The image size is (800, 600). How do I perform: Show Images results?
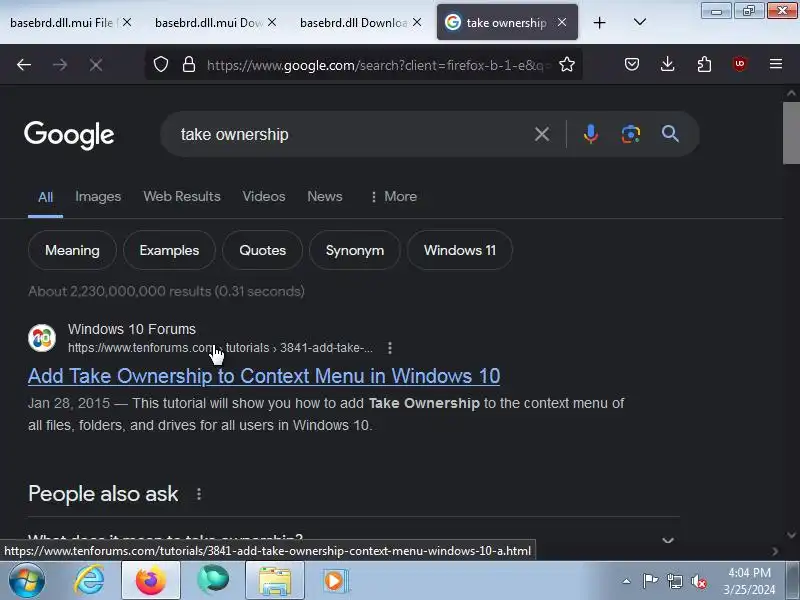[98, 196]
